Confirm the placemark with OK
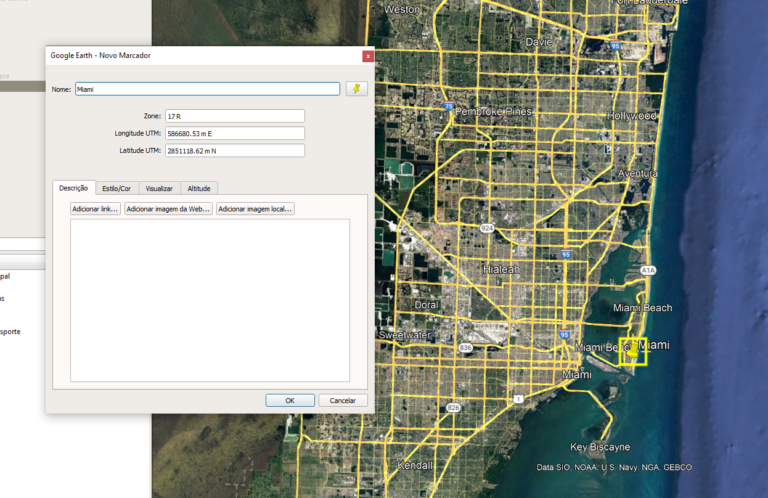Image resolution: width=768 pixels, height=498 pixels. (290, 400)
